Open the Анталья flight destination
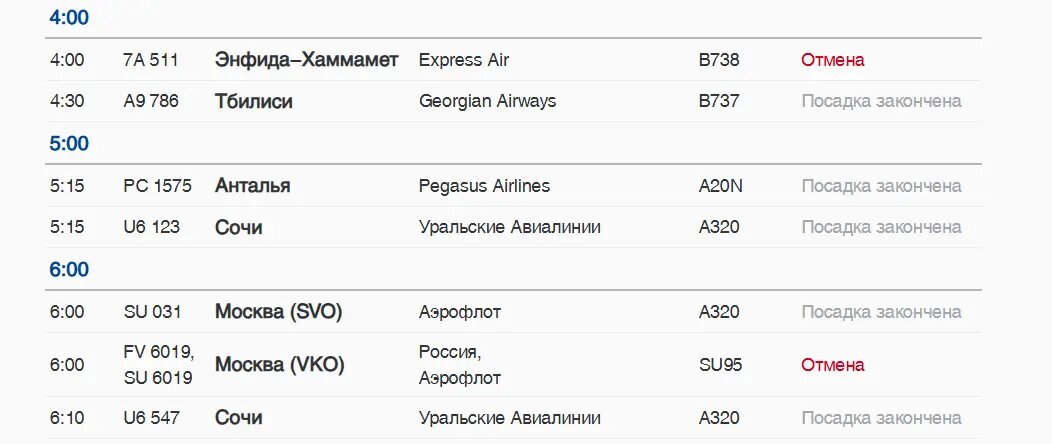This screenshot has height=444, width=1052. (252, 185)
